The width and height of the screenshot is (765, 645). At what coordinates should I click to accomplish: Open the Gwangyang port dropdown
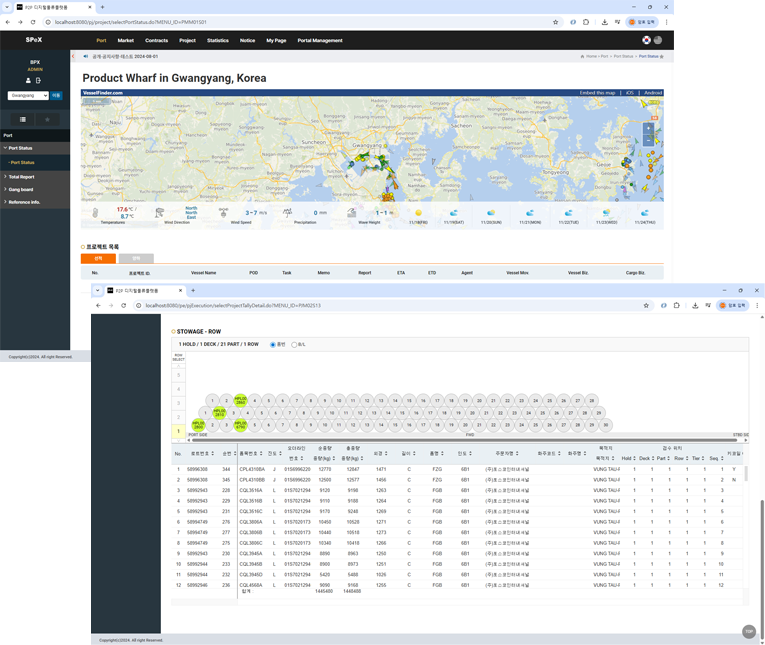tap(28, 96)
